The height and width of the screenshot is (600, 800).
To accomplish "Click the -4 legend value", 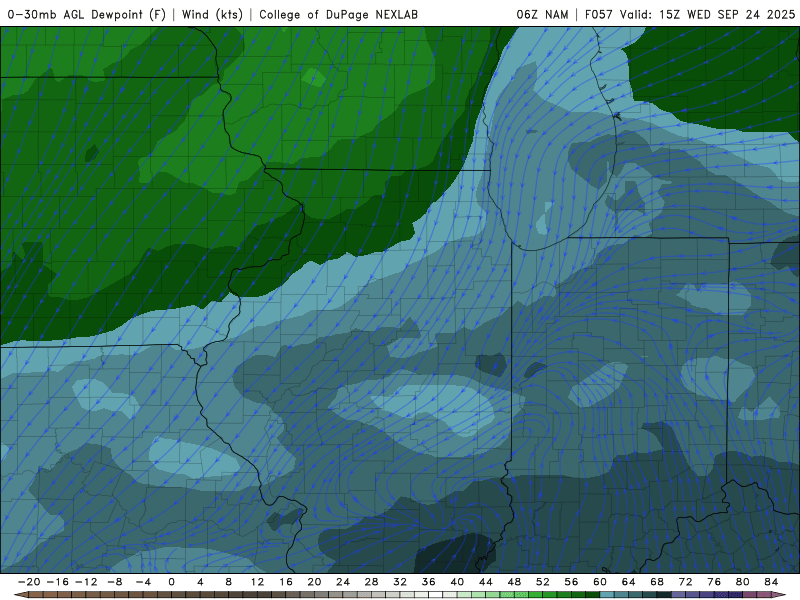I will click(x=143, y=582).
